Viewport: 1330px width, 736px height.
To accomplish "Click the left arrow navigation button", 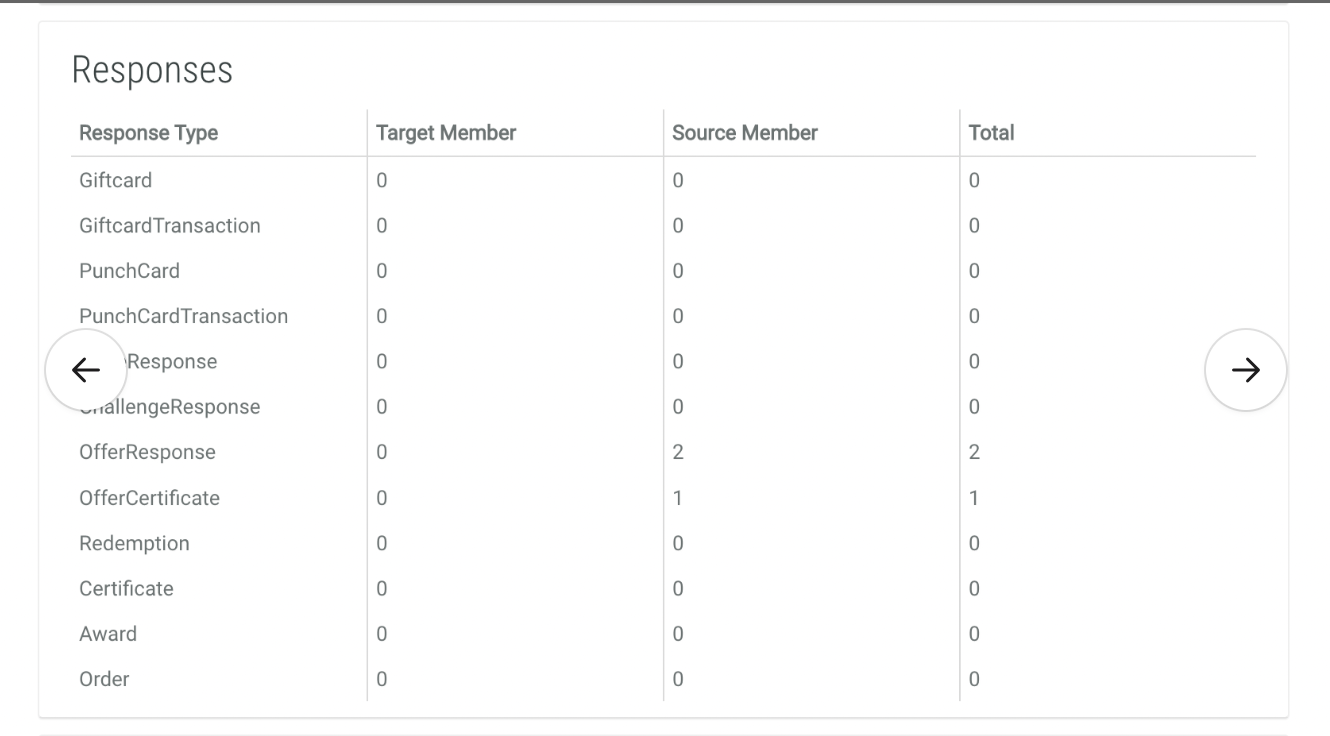I will 86,370.
